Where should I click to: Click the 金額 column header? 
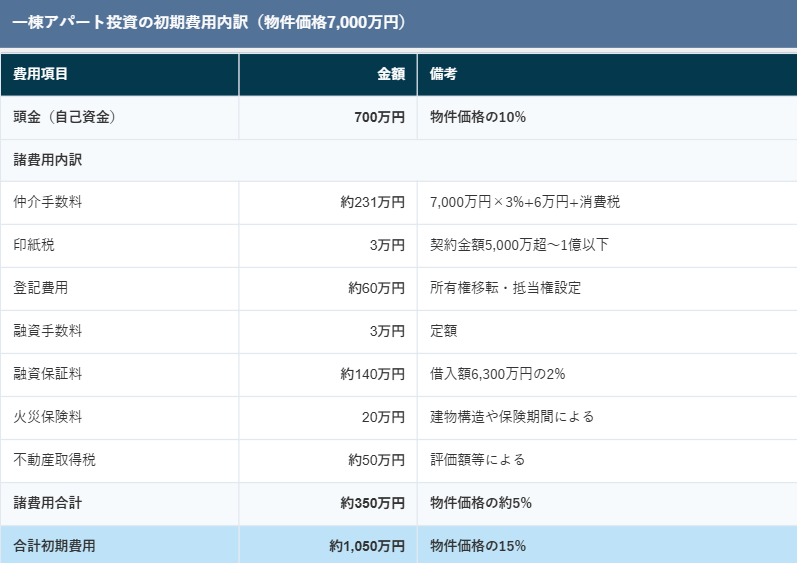click(390, 74)
